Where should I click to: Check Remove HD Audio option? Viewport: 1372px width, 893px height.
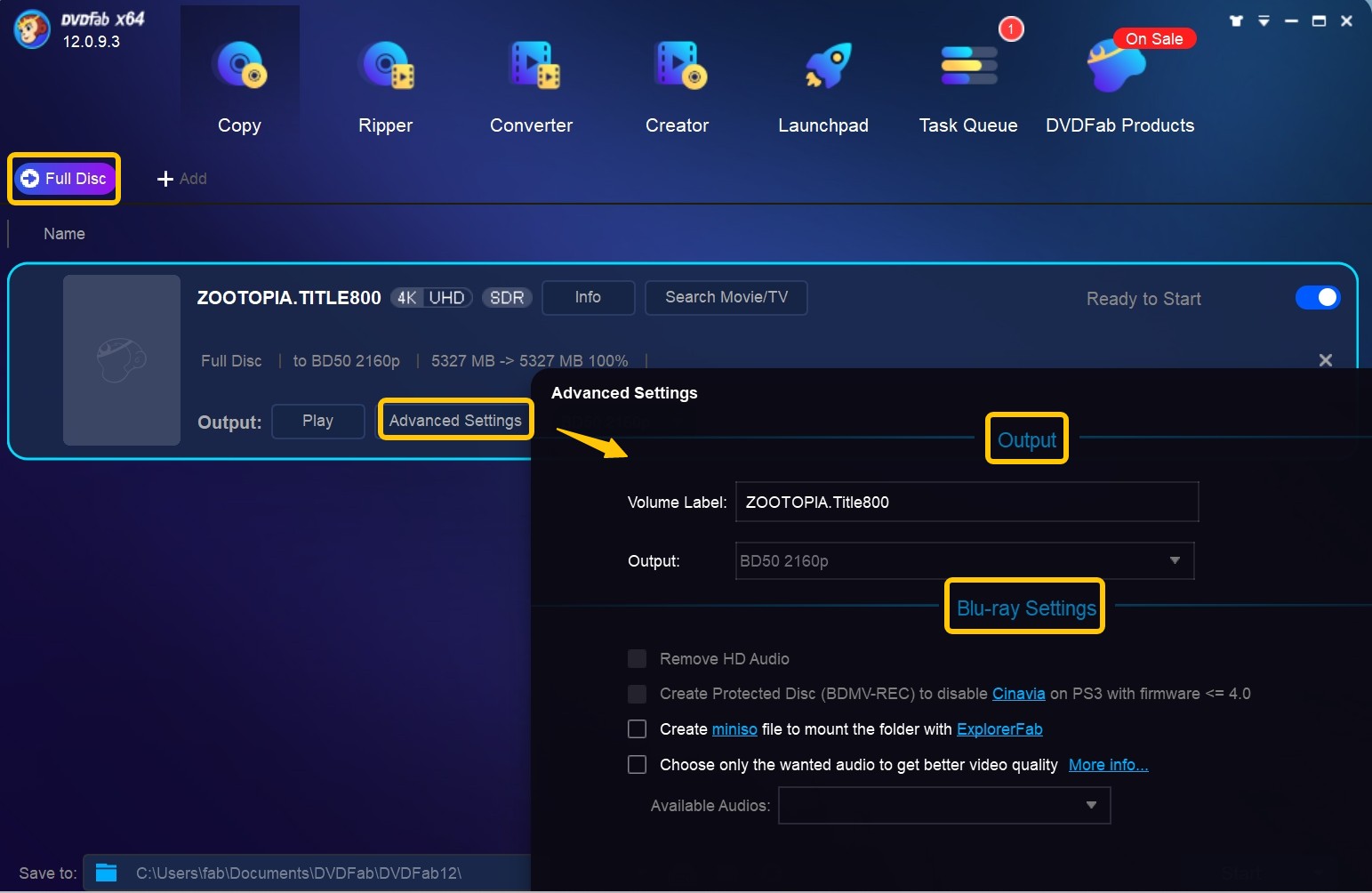point(637,659)
